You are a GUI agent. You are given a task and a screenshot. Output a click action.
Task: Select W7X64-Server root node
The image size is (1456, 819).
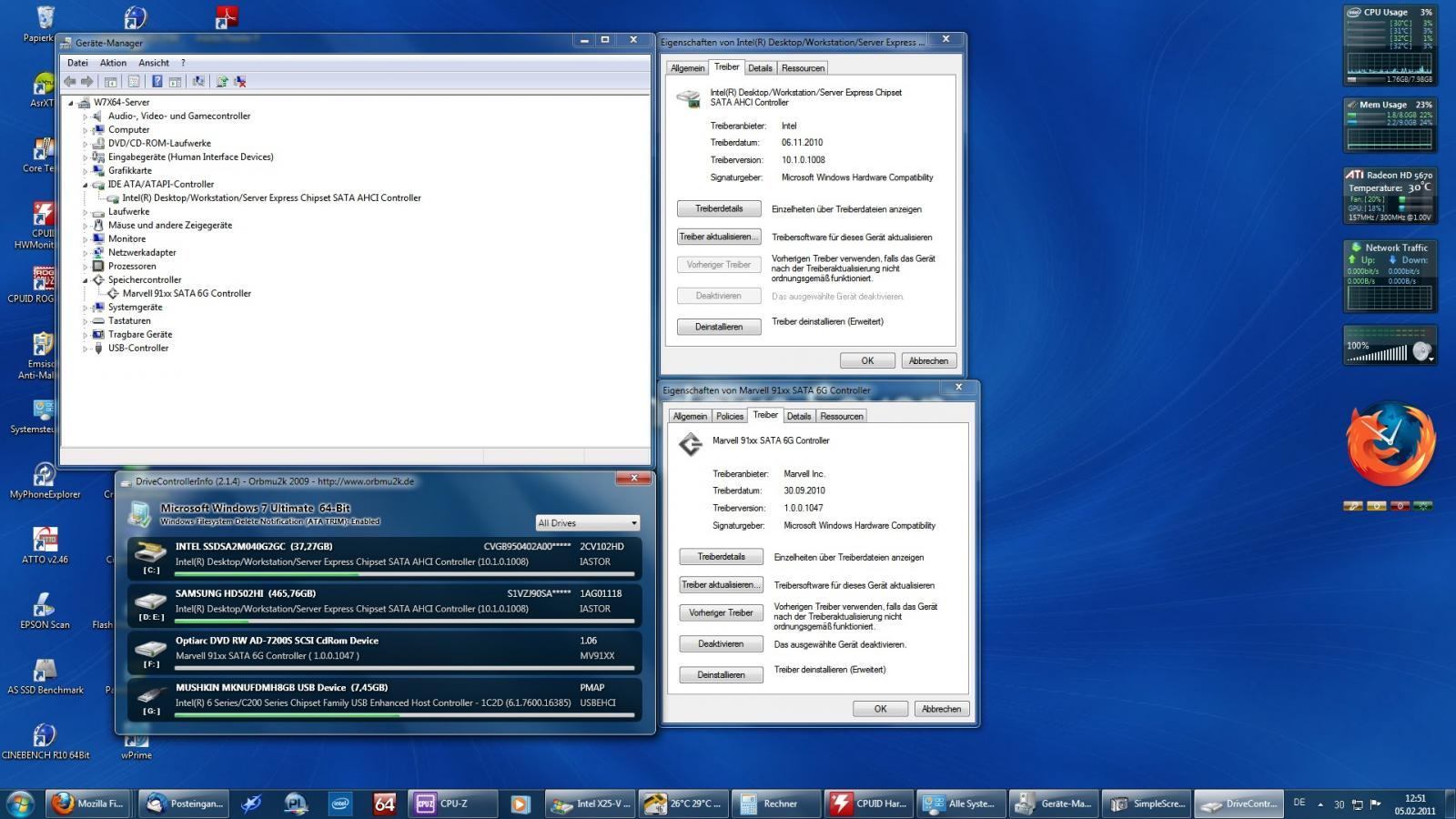point(121,103)
